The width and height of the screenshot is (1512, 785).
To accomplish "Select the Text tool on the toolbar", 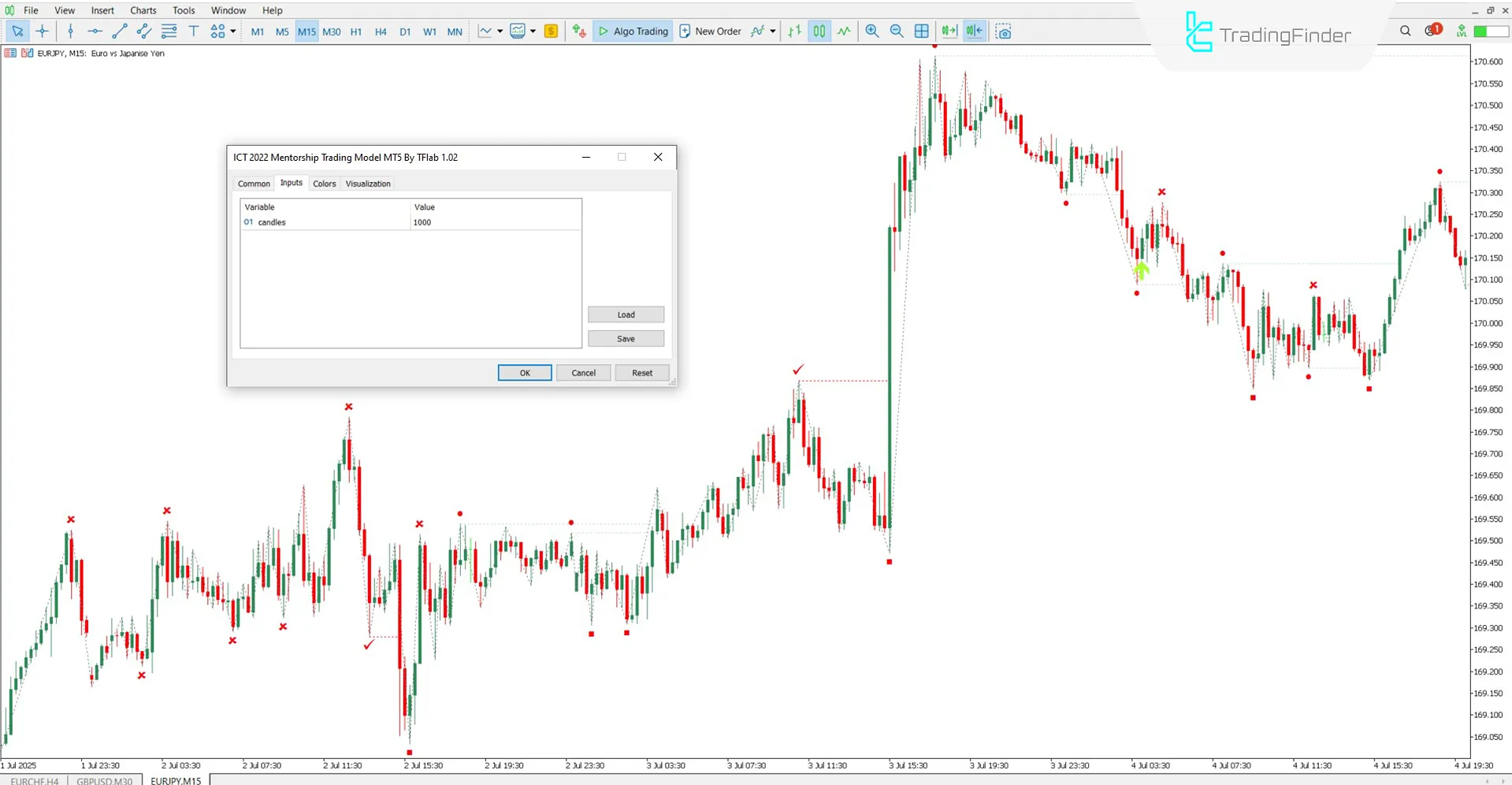I will 193,32.
